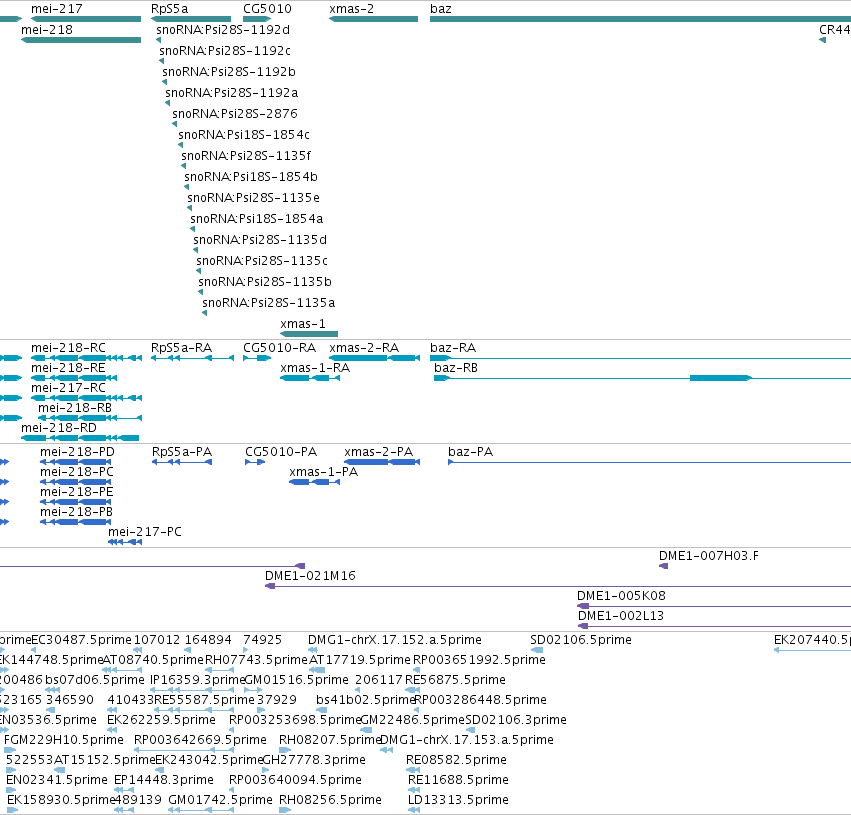Click mei-218-PD protein feature
851x815 pixels.
75,462
